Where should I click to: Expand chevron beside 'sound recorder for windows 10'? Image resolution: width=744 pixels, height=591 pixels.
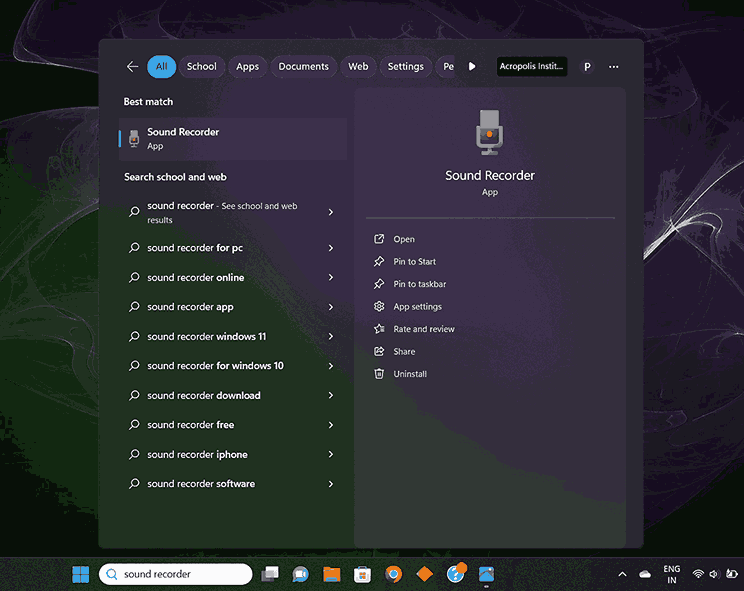tap(331, 366)
